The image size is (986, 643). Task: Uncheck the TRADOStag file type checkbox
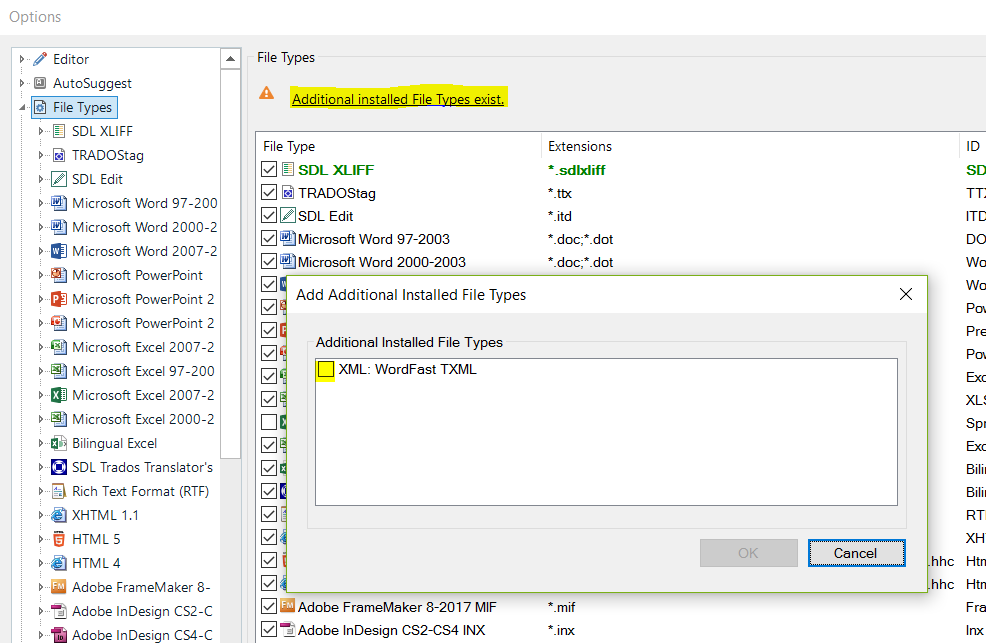(x=269, y=192)
